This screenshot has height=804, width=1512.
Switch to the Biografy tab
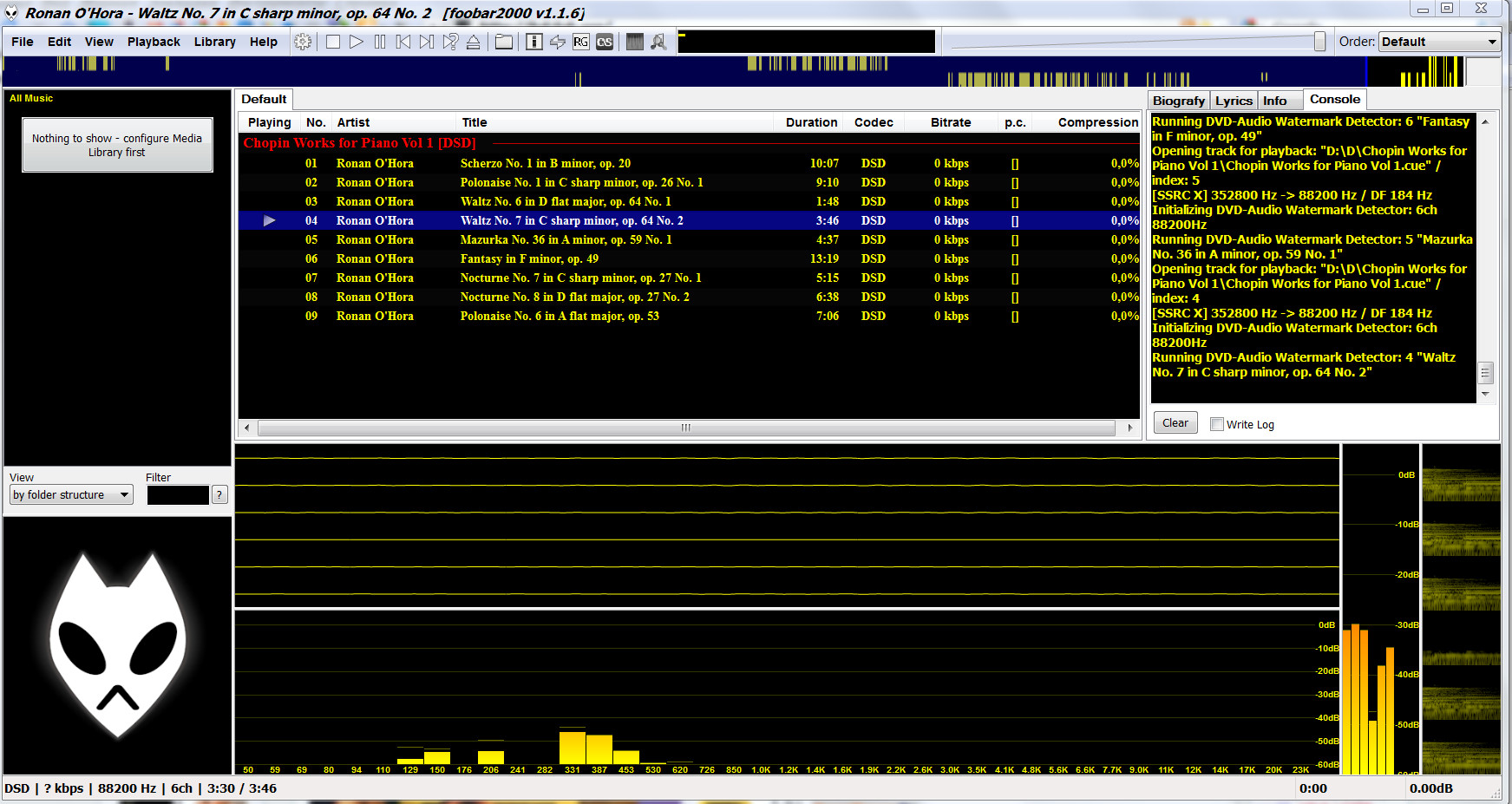[1179, 101]
